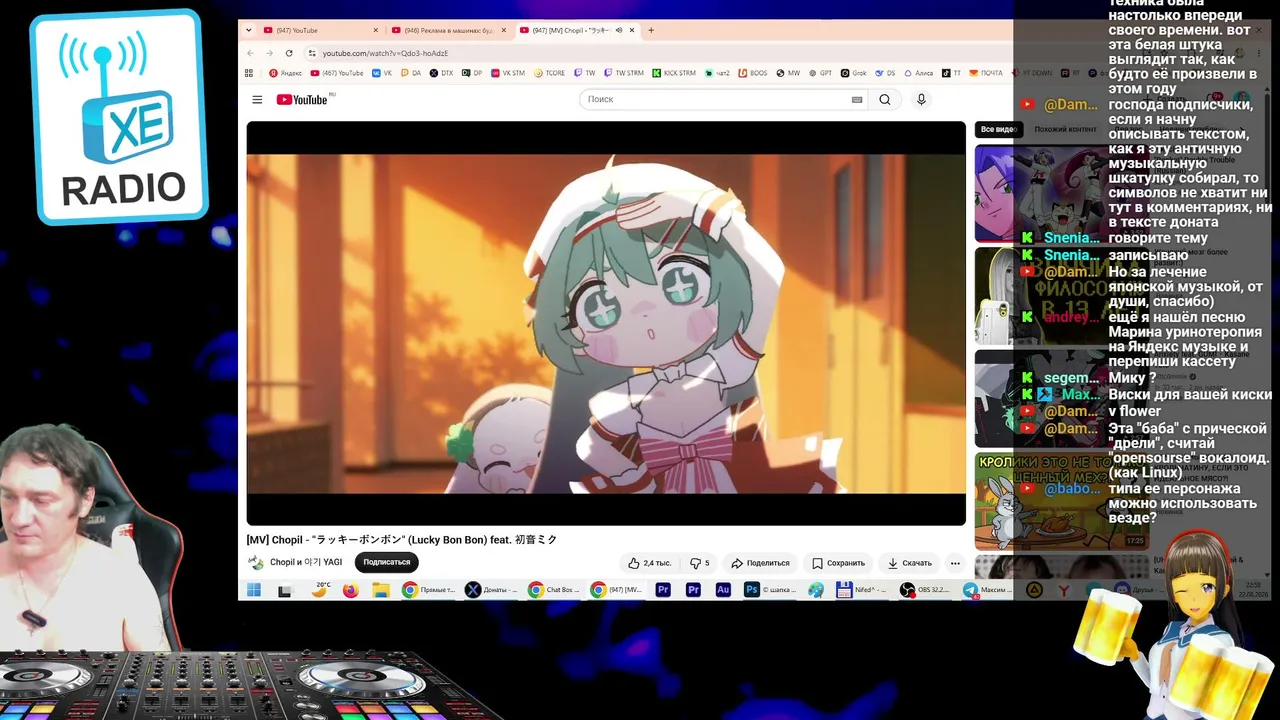Screen dimensions: 1280x720
Task: Start voice search with the microphone icon
Action: tap(921, 100)
